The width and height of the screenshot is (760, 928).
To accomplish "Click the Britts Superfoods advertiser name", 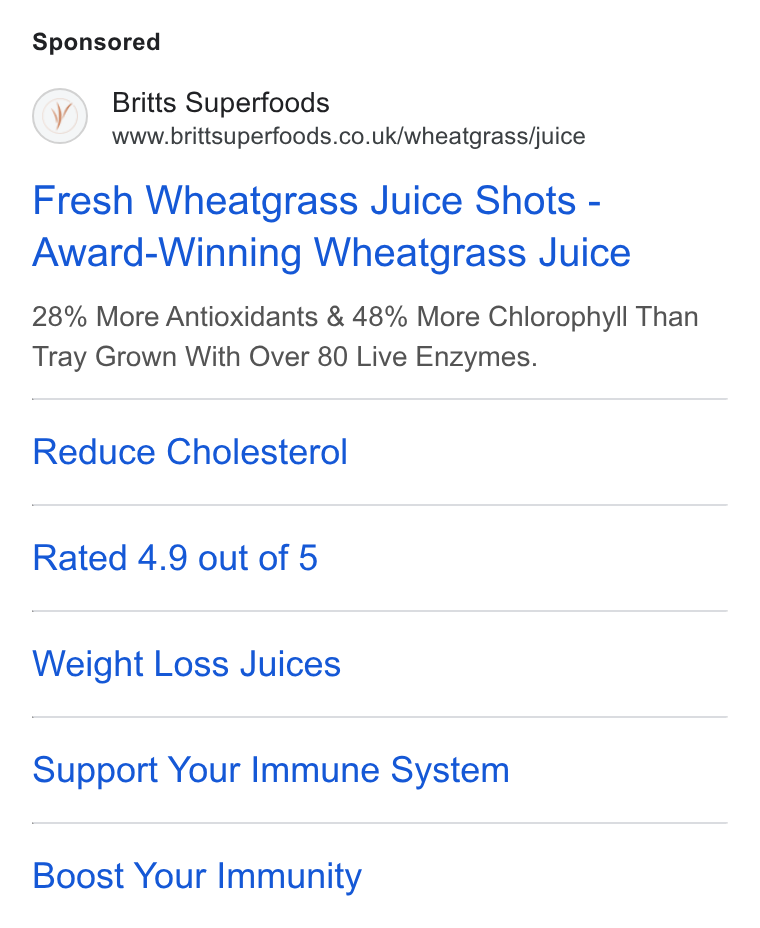I will (221, 103).
